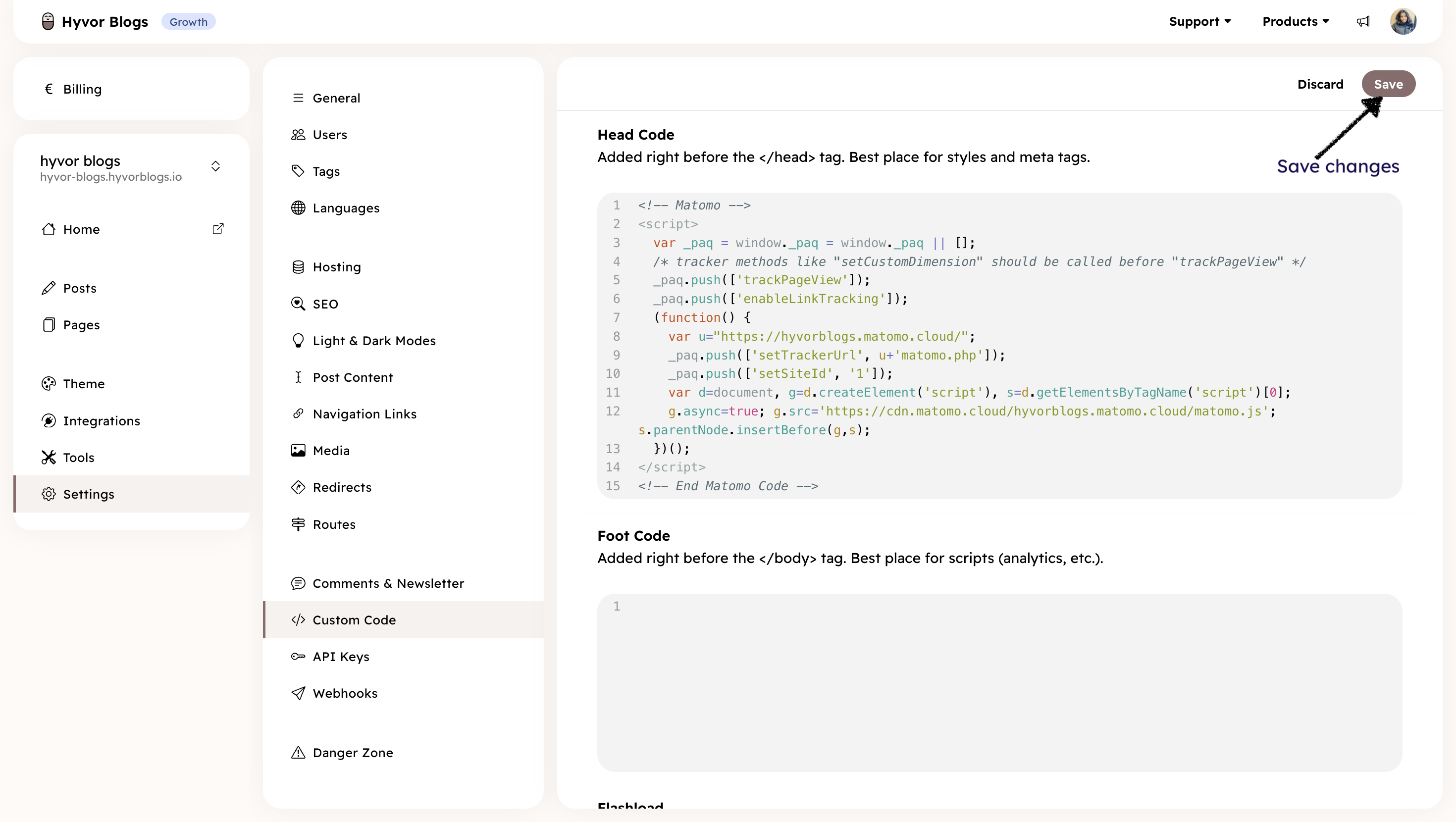Screen dimensions: 1456x822
Task: Click the Light & Dark Modes bulb icon
Action: [299, 340]
